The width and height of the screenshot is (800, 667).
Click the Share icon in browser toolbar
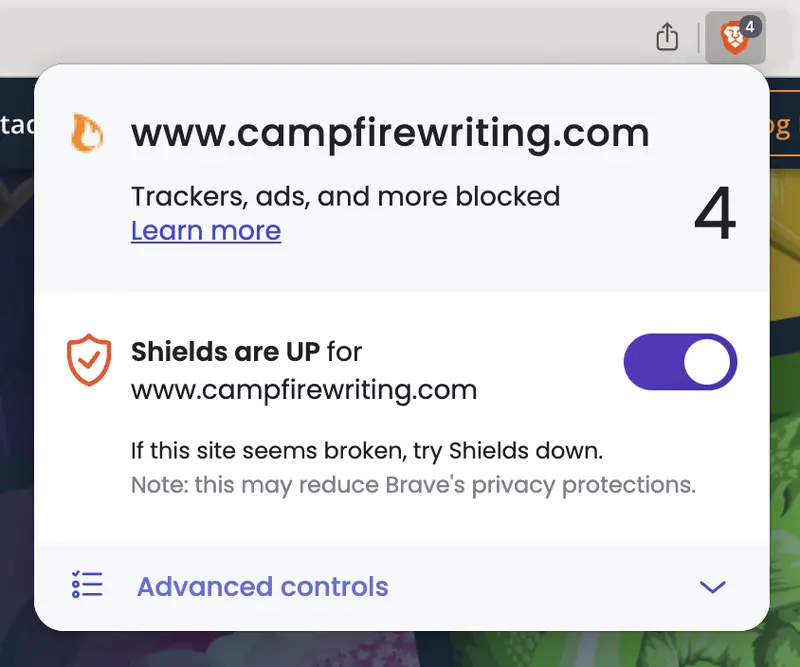667,38
